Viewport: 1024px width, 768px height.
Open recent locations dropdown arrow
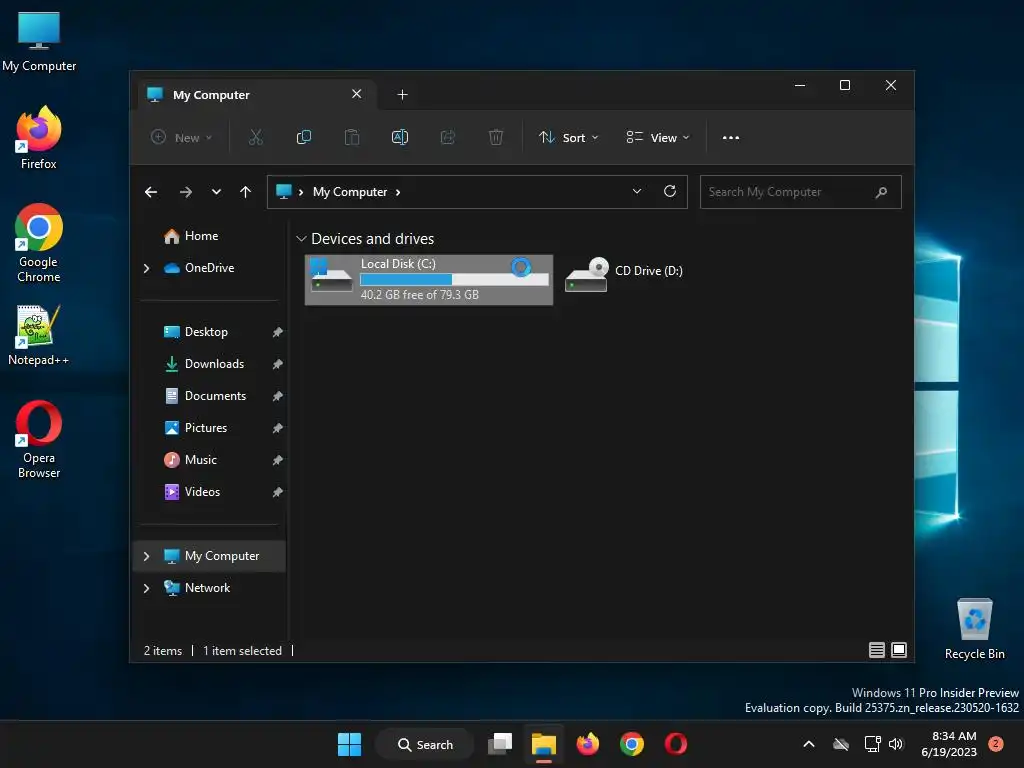pos(216,192)
